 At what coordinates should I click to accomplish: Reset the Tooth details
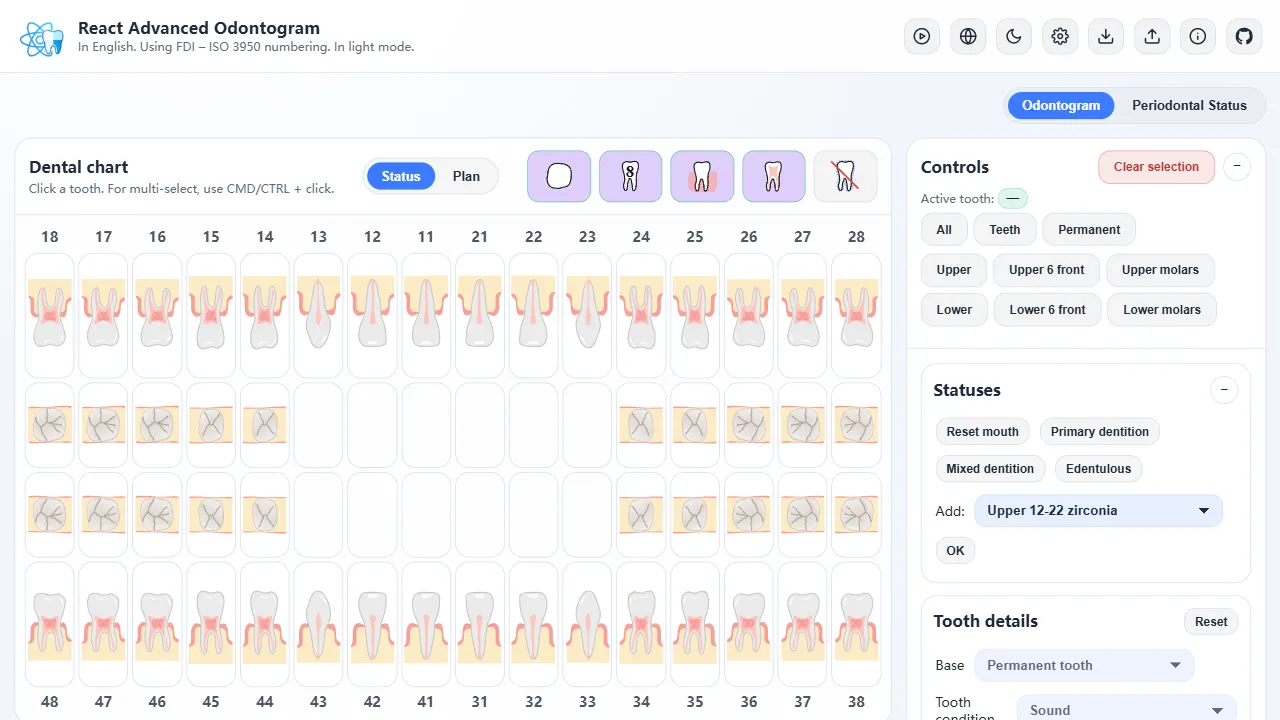click(x=1211, y=622)
